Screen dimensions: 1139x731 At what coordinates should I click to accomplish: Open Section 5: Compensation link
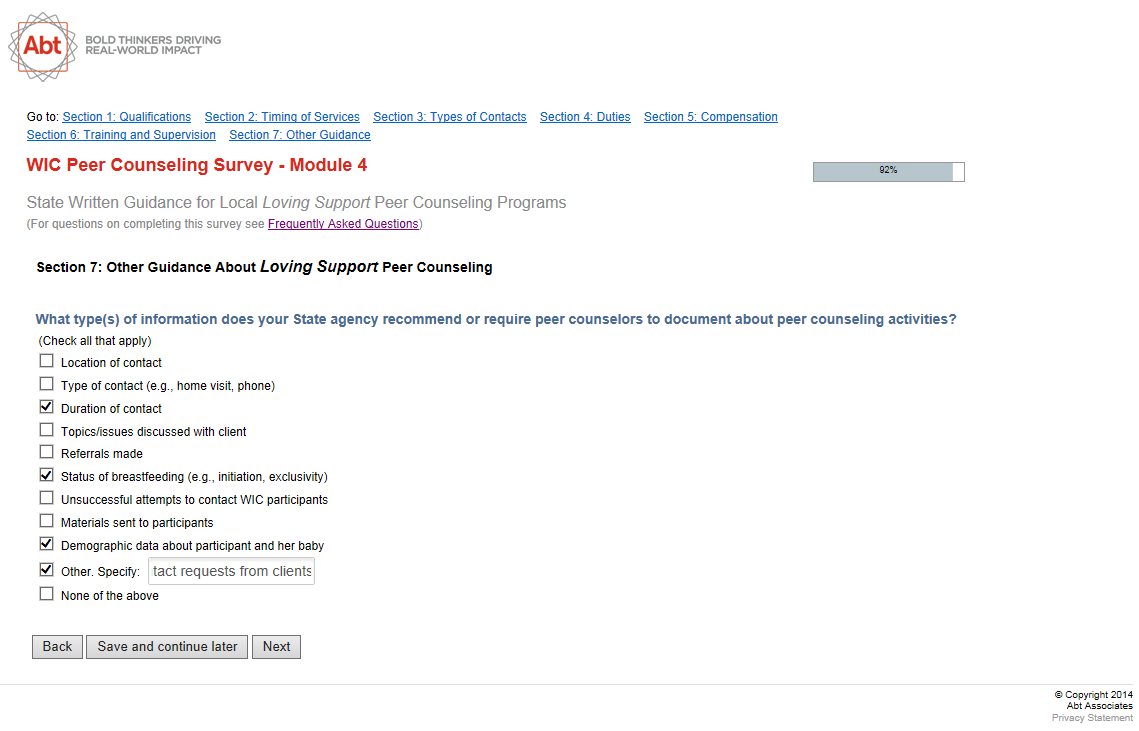(710, 117)
